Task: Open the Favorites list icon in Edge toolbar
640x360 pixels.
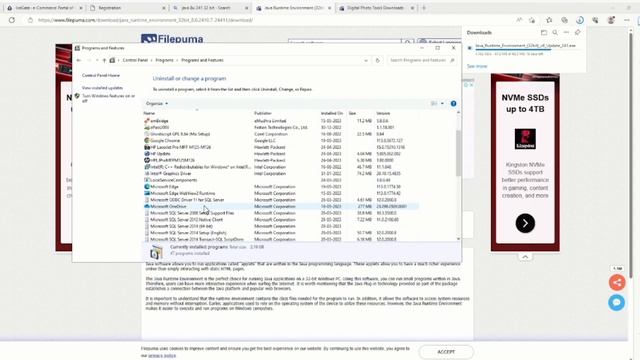Action: pos(549,20)
